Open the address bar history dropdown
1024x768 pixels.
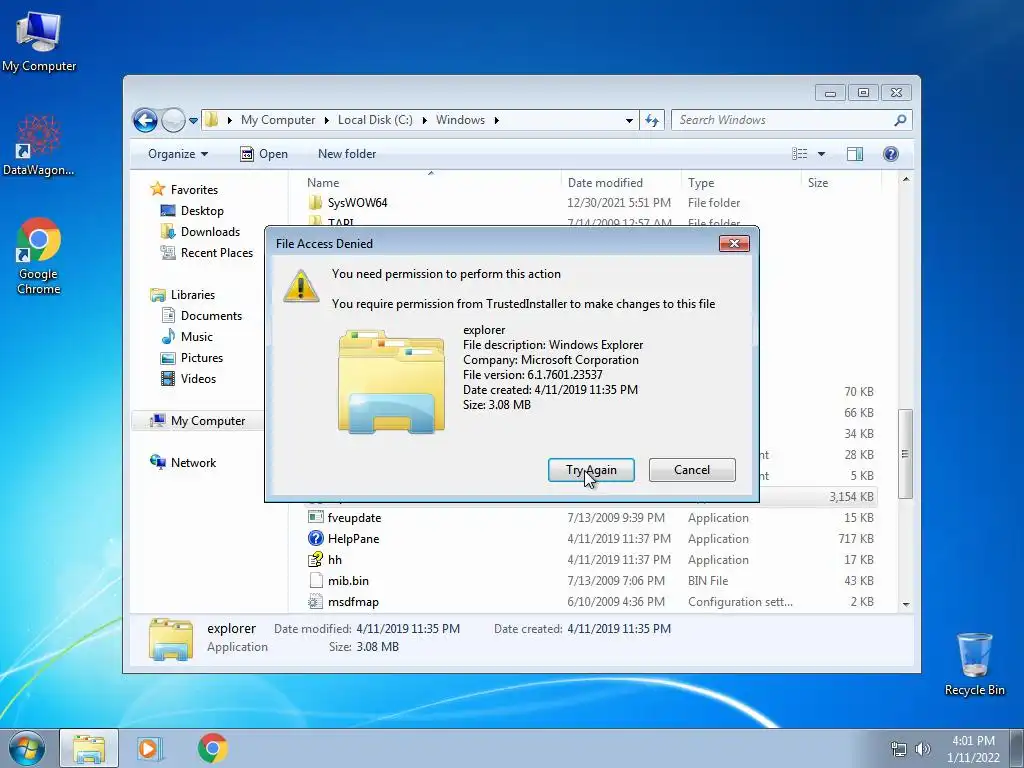coord(629,120)
